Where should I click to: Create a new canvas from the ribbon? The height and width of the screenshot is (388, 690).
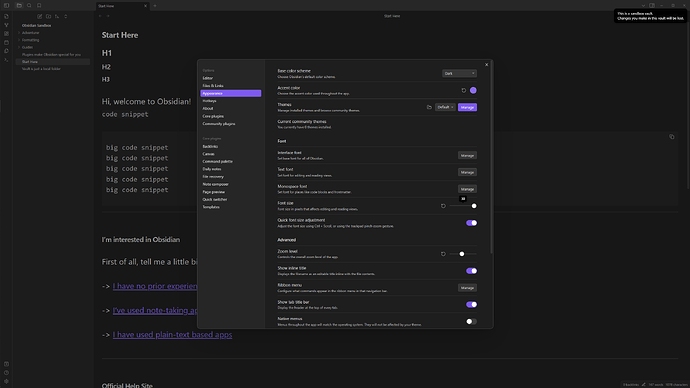pos(6,33)
